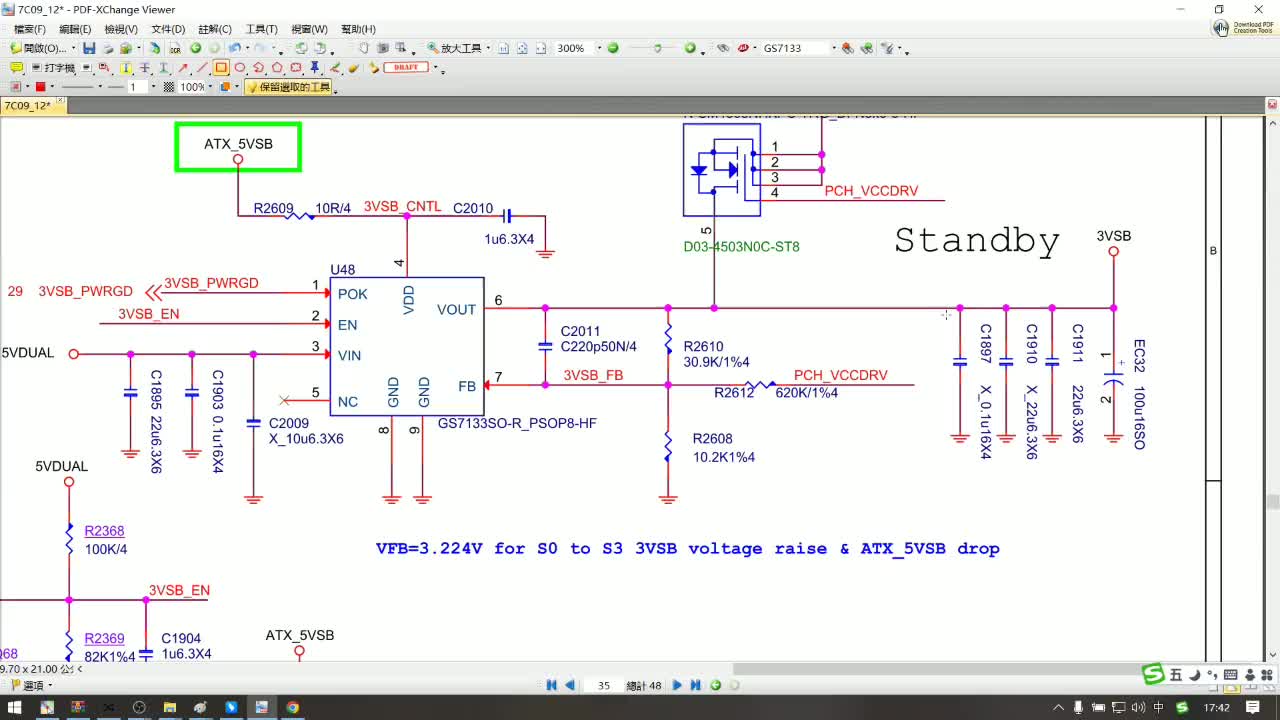Screen dimensions: 1280x720
Task: Click the OCR pages icon
Action: [175, 48]
